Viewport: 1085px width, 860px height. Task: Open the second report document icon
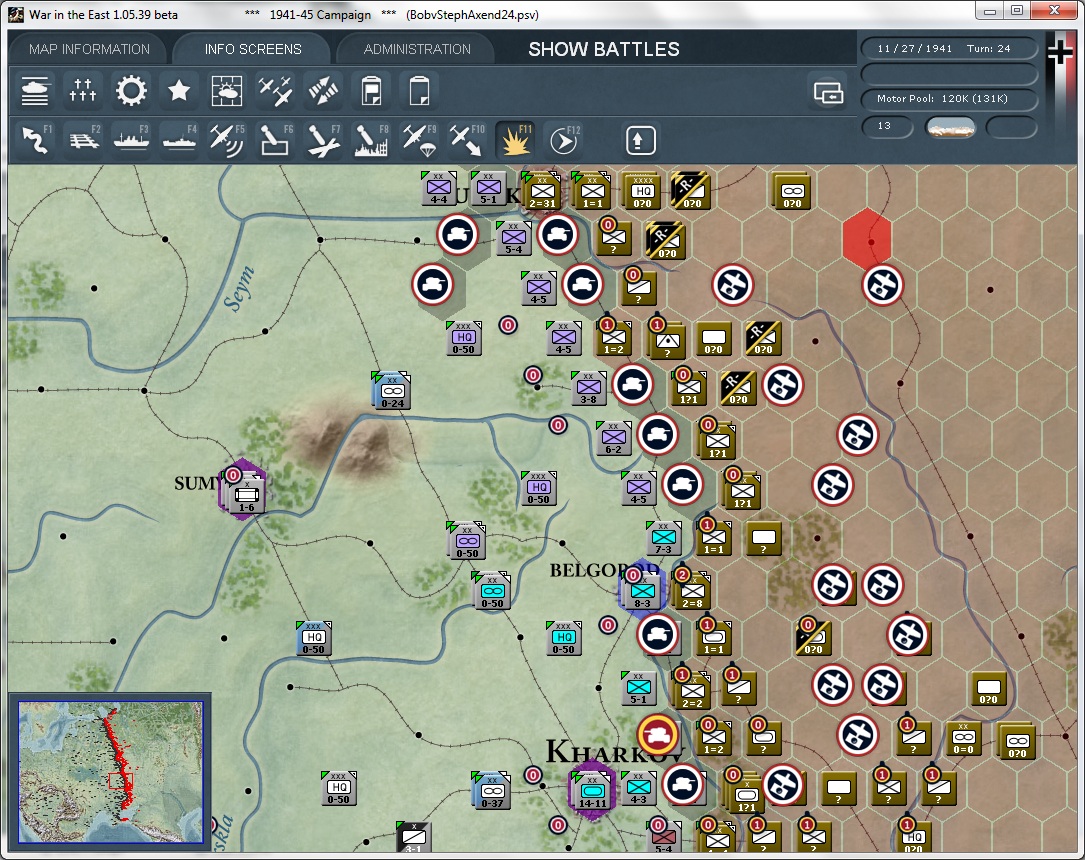click(419, 91)
